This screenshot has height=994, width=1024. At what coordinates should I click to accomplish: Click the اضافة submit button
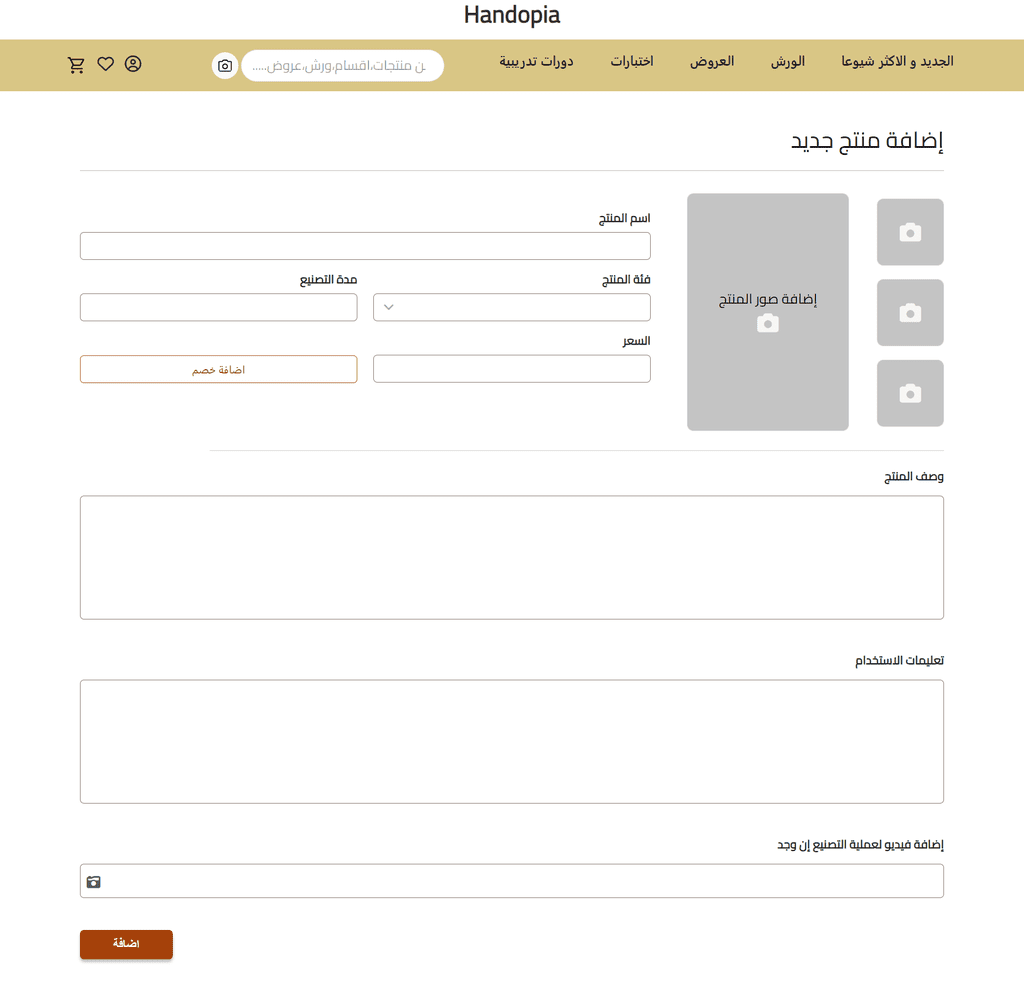pos(126,944)
